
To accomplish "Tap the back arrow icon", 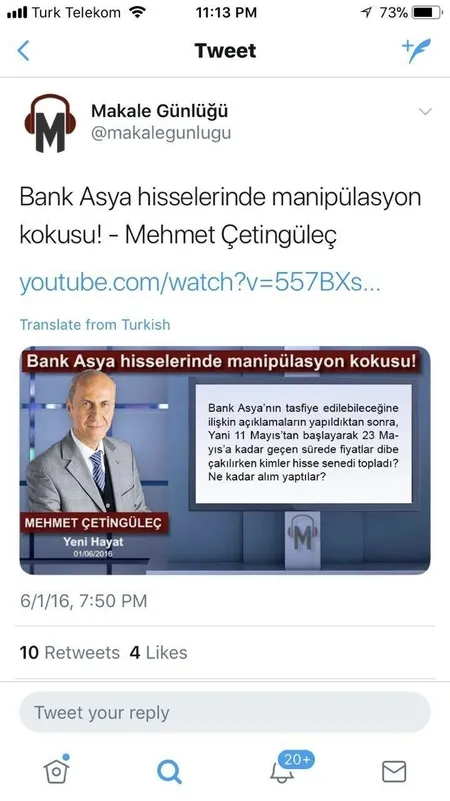I will click(x=23, y=51).
